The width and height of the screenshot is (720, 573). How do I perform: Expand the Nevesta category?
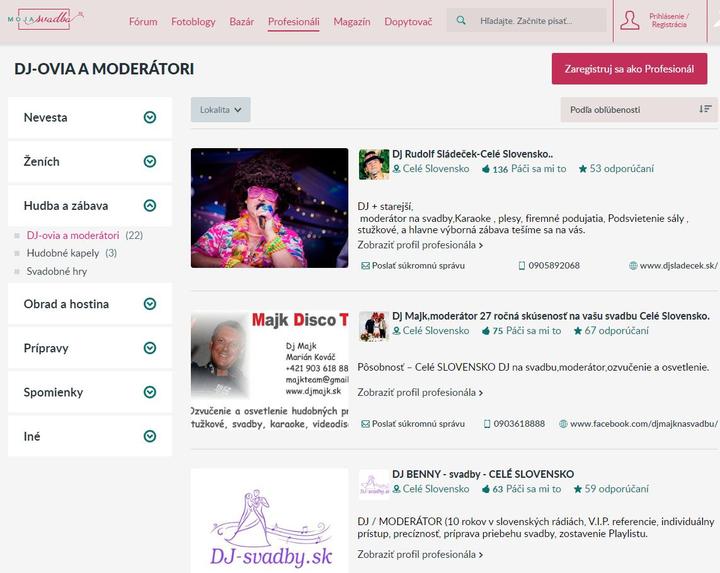tap(150, 117)
